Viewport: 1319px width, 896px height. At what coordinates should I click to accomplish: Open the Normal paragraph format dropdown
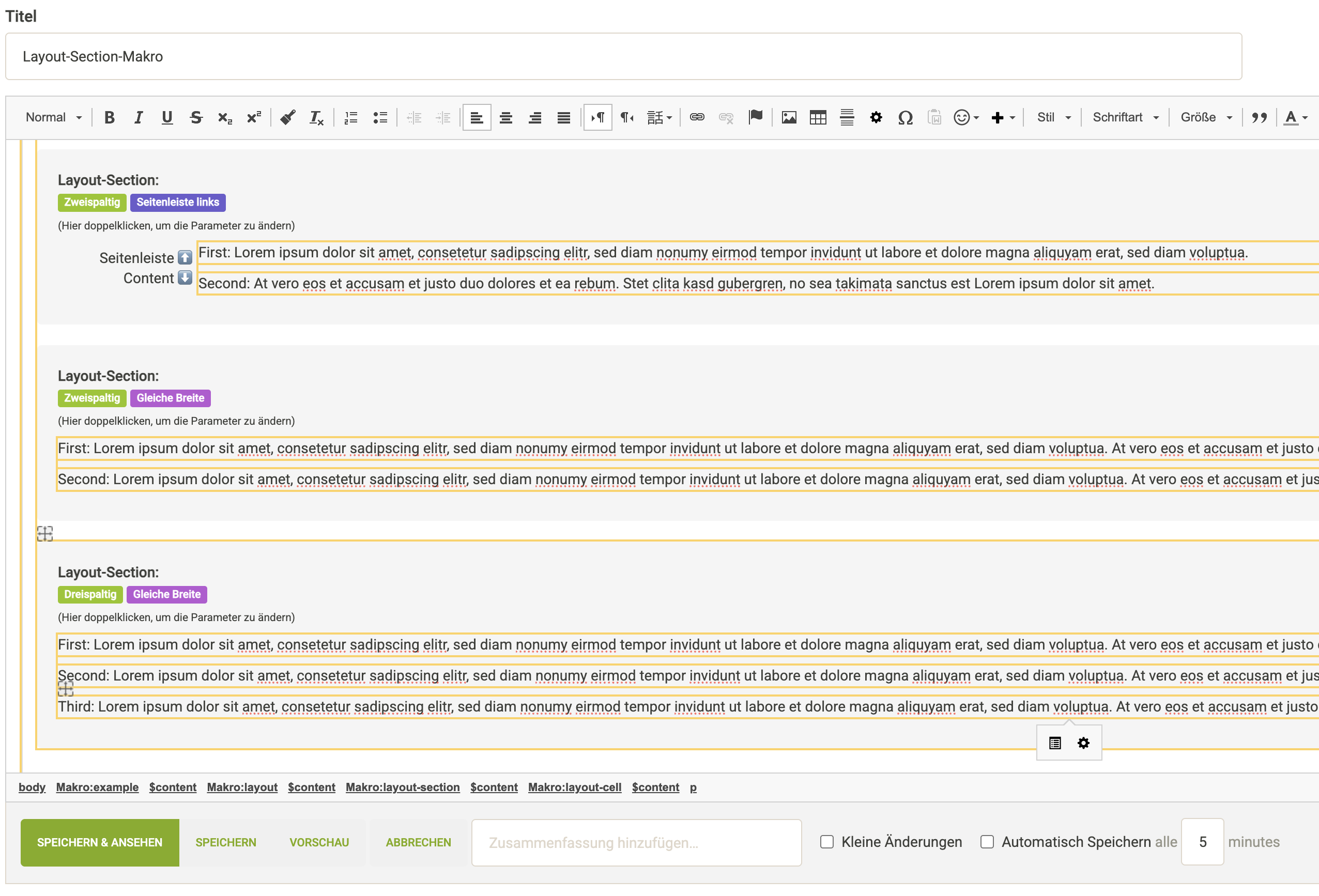(54, 117)
